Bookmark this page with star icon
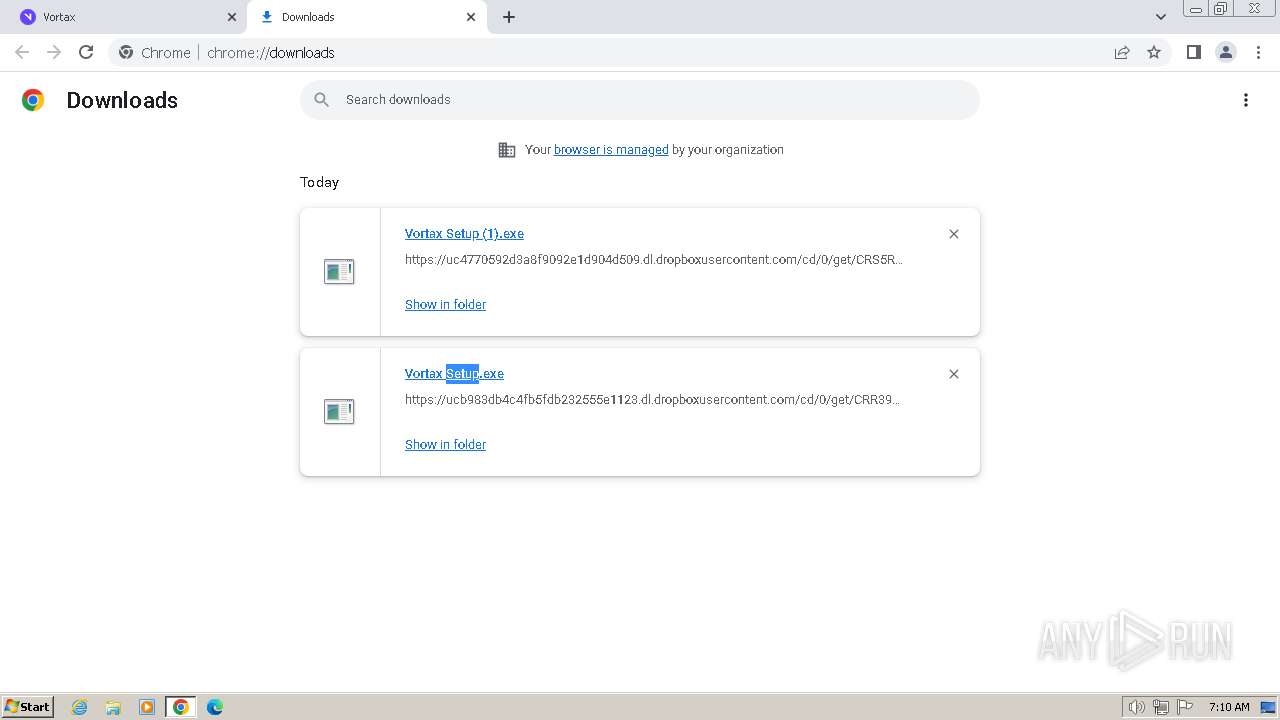Image resolution: width=1280 pixels, height=720 pixels. pyautogui.click(x=1154, y=52)
